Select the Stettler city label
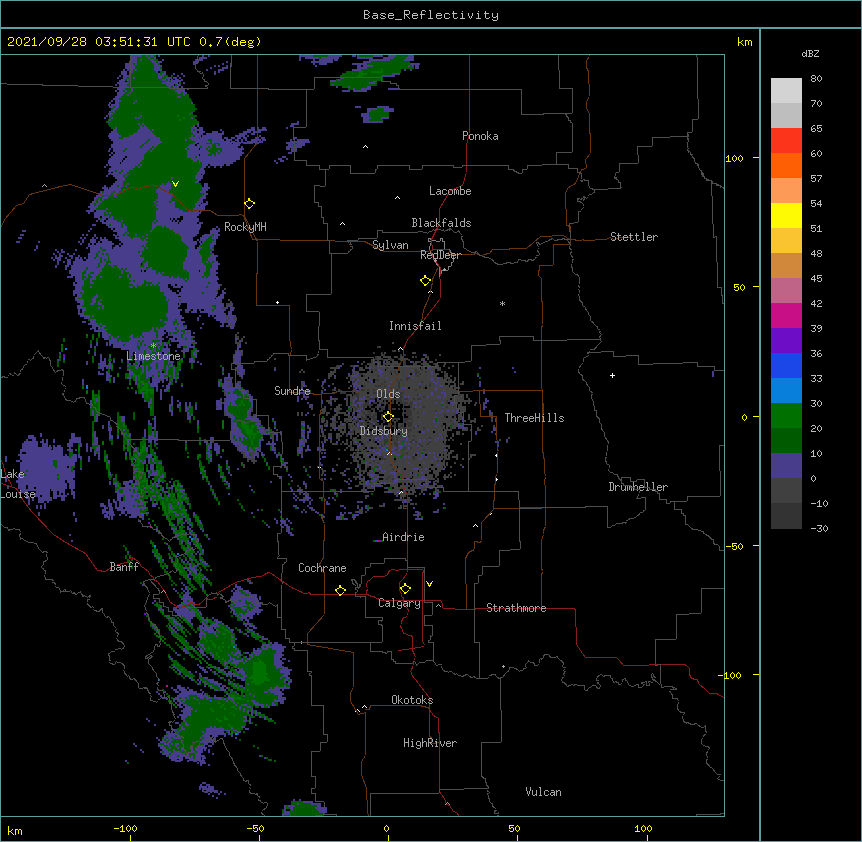 (x=634, y=237)
